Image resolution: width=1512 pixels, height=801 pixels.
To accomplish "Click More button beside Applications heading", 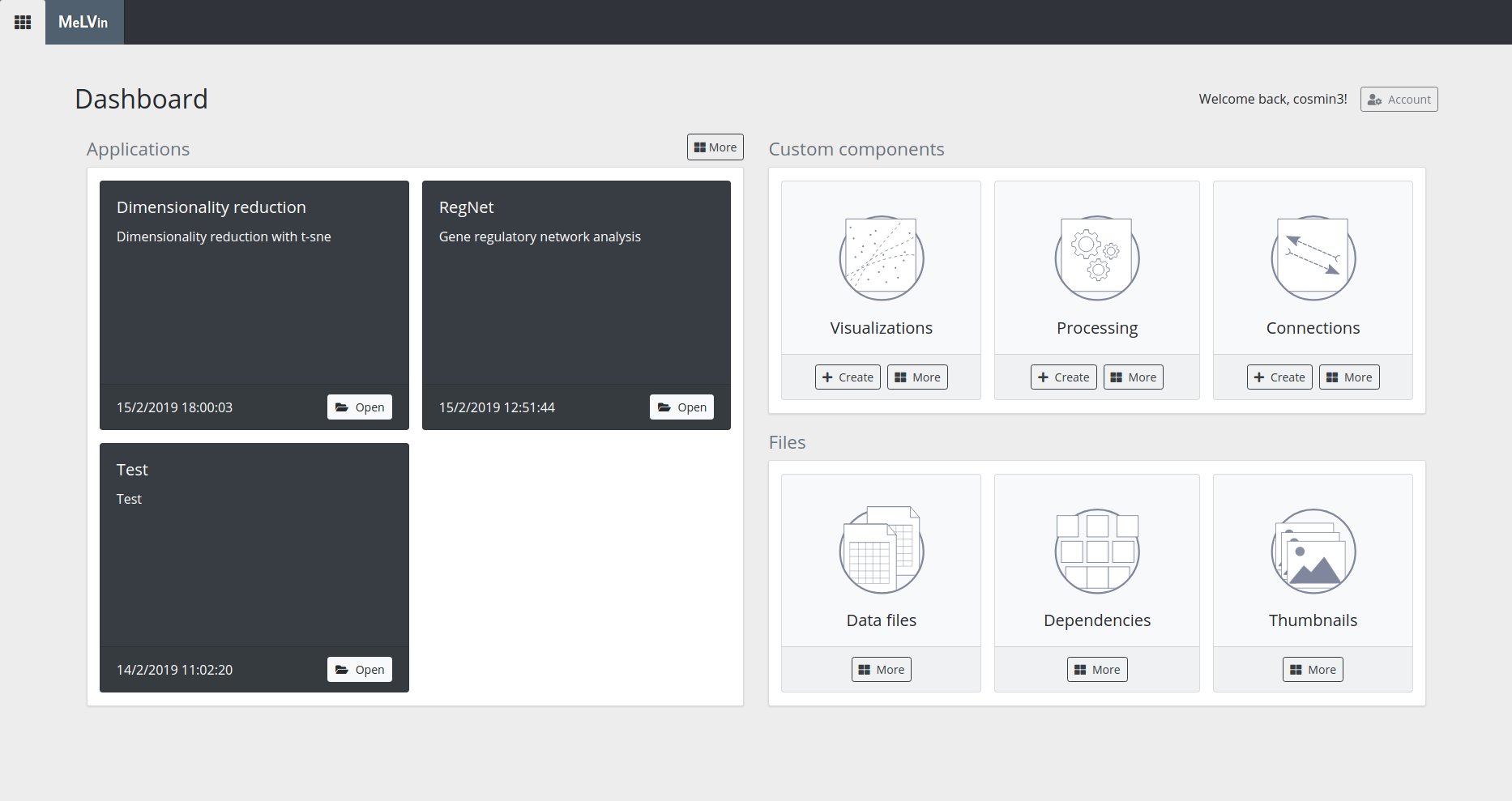I will (x=715, y=147).
